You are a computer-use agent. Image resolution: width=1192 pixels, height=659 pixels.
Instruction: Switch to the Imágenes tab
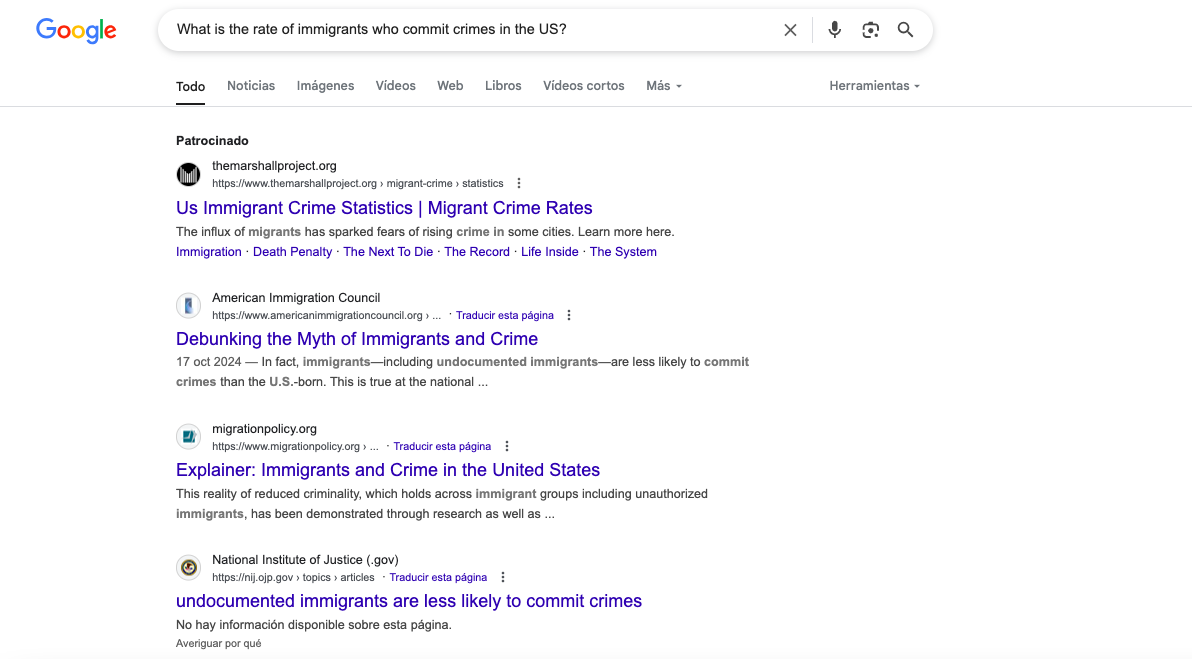pos(325,86)
